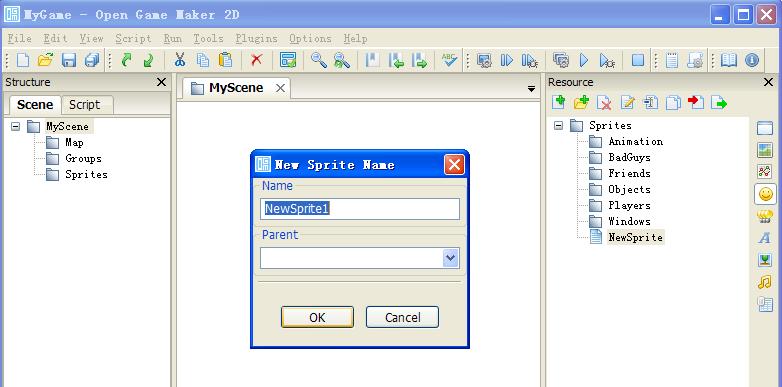Switch to the Scene tab in Structure panel
Image resolution: width=782 pixels, height=387 pixels.
coord(35,105)
